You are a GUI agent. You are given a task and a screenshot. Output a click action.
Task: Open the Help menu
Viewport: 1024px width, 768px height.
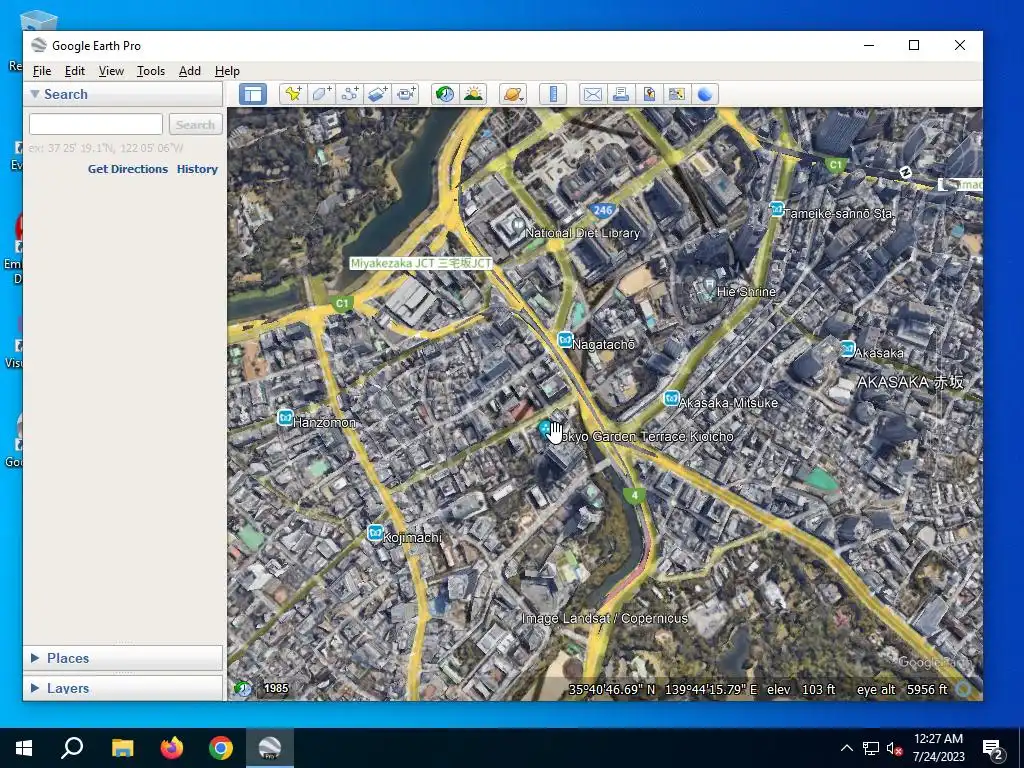point(227,71)
